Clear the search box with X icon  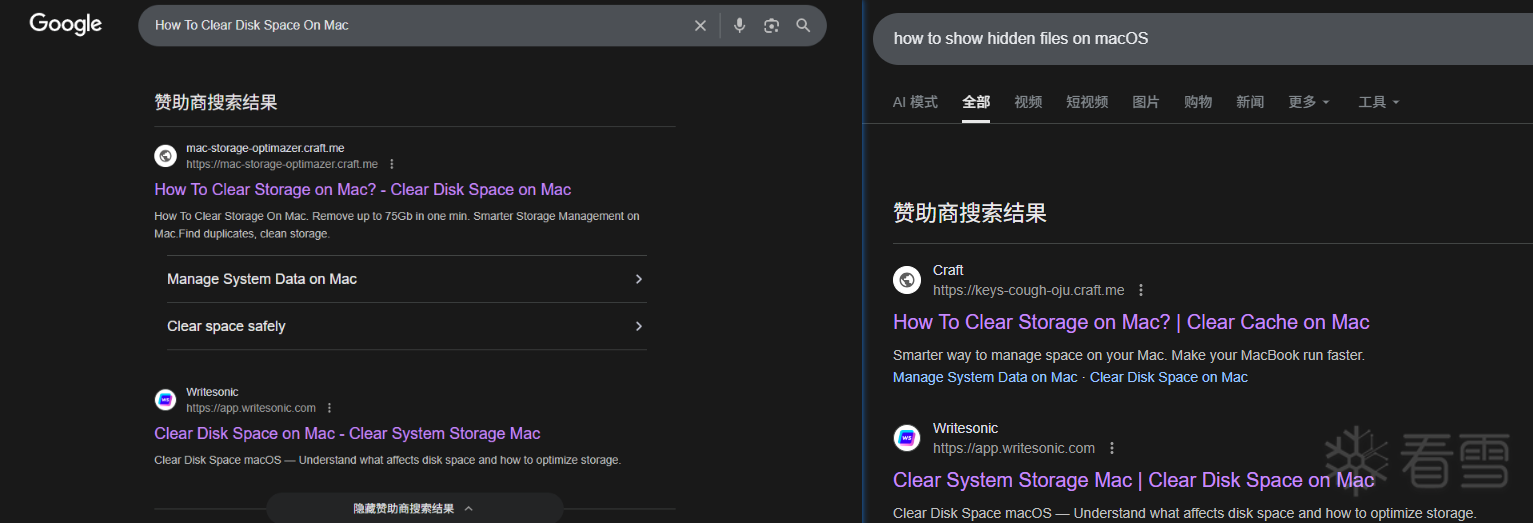point(700,26)
